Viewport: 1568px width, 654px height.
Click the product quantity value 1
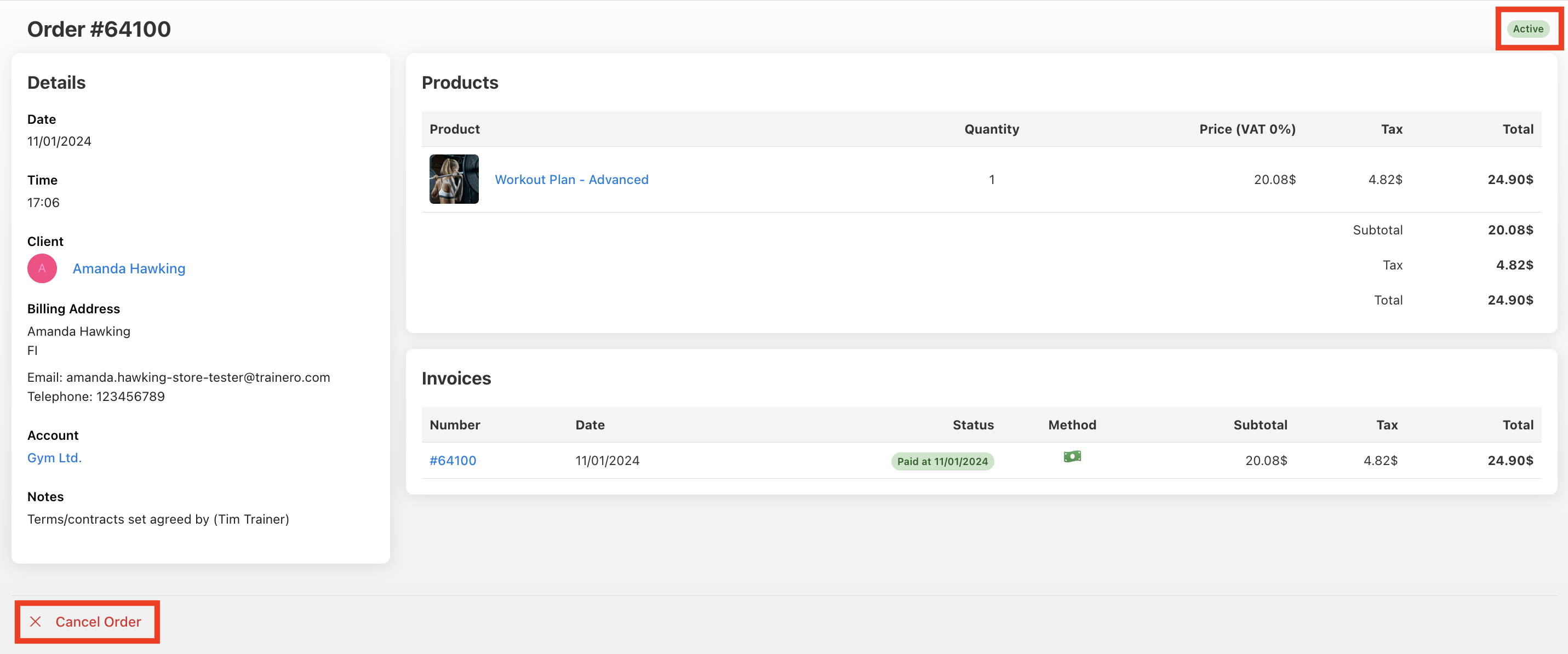click(x=992, y=180)
